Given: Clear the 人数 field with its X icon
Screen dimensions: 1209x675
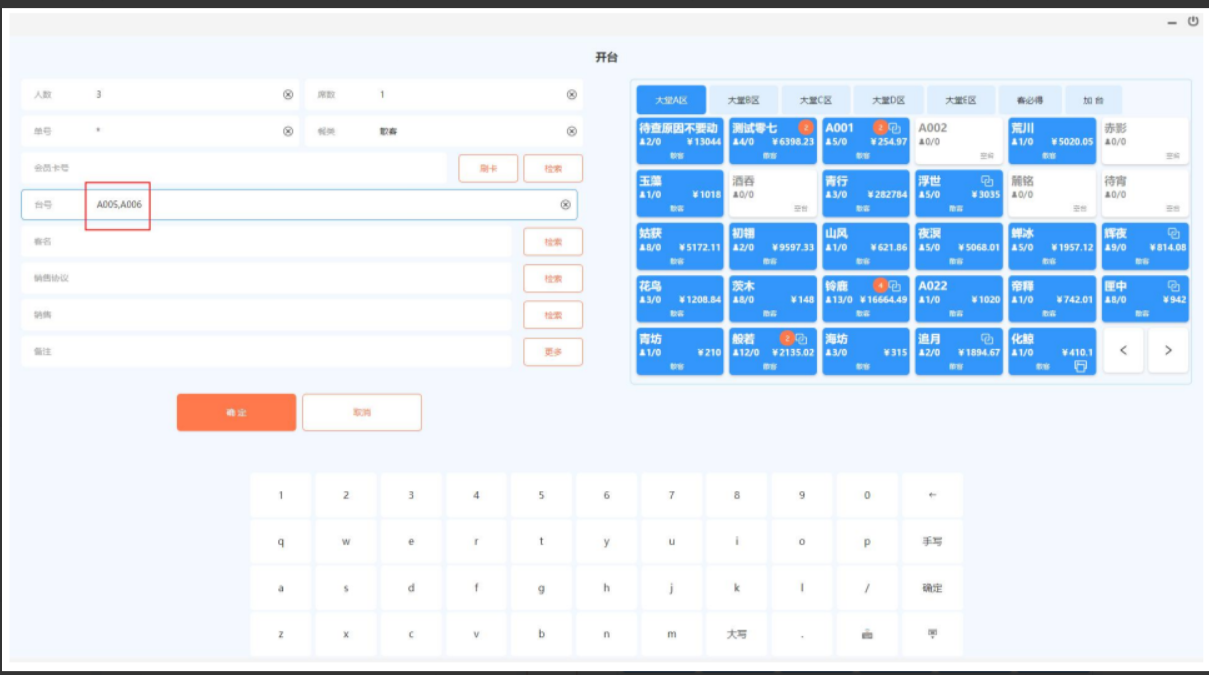Looking at the screenshot, I should (288, 95).
